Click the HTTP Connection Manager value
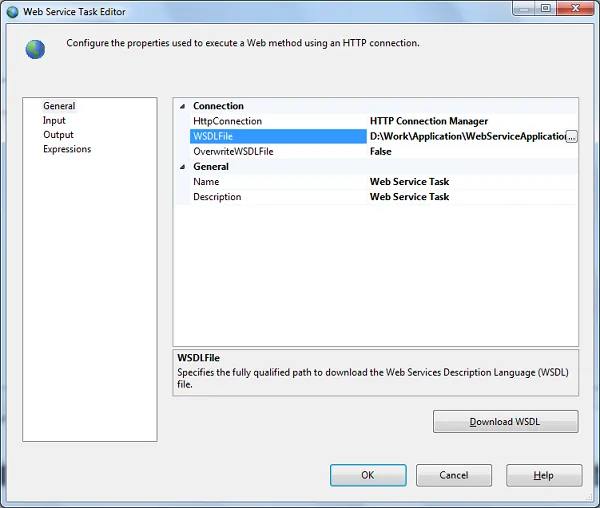Image resolution: width=600 pixels, height=508 pixels. (429, 121)
